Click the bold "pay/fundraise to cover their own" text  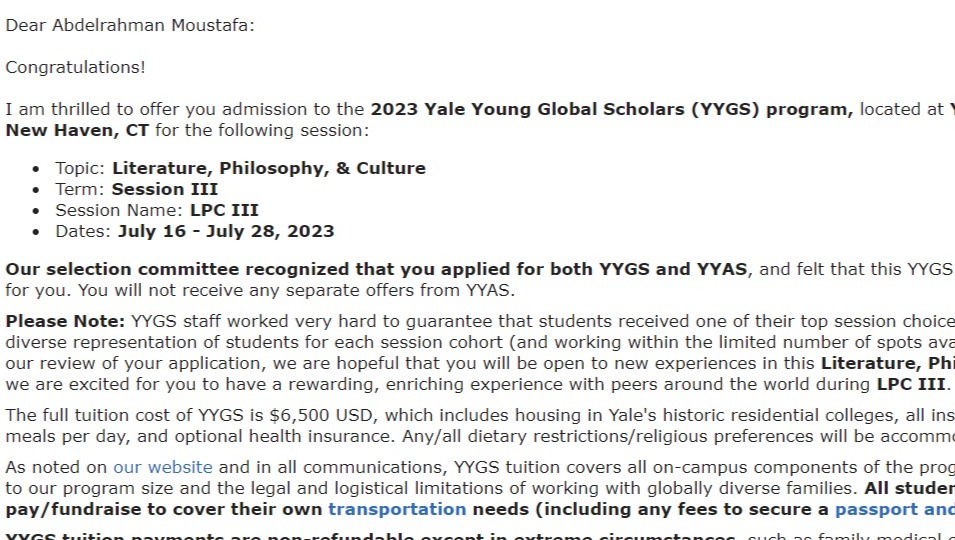pyautogui.click(x=164, y=510)
